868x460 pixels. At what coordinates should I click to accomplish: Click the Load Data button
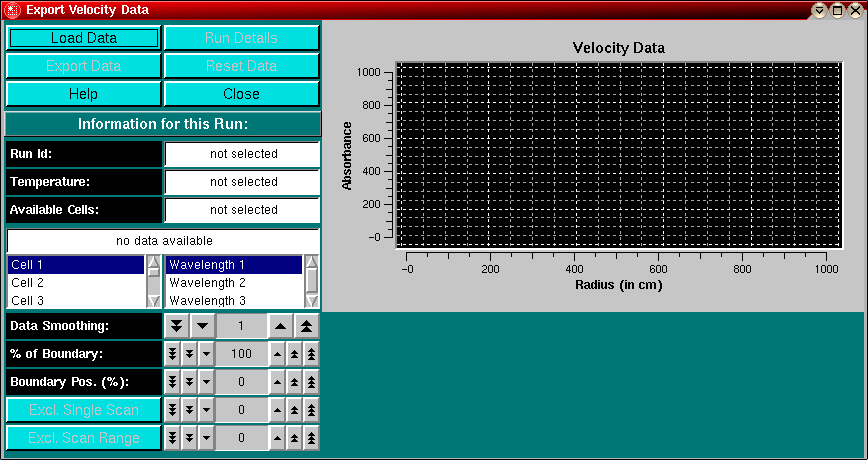tap(84, 38)
